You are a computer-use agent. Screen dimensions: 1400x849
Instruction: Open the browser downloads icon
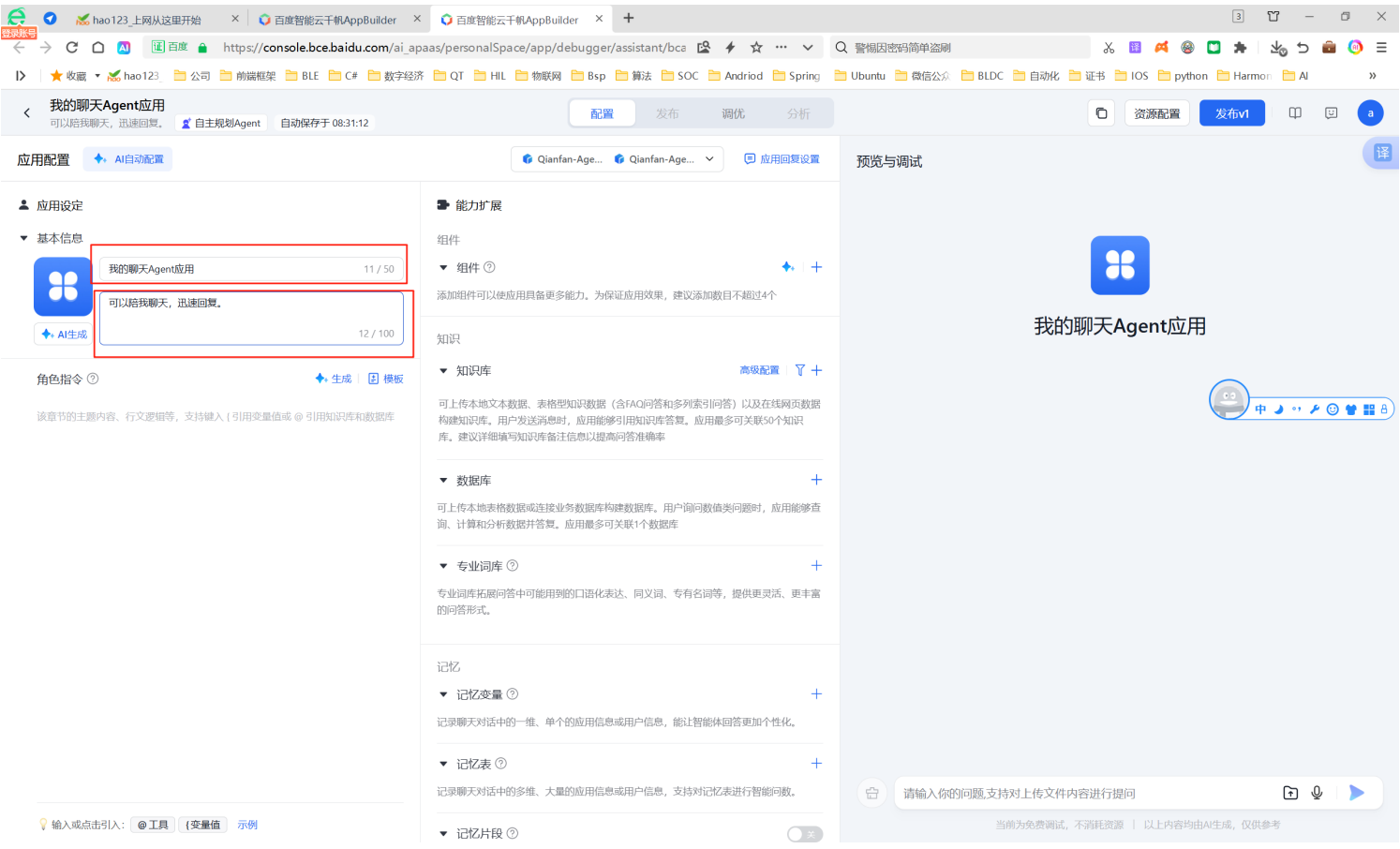coord(1277,47)
